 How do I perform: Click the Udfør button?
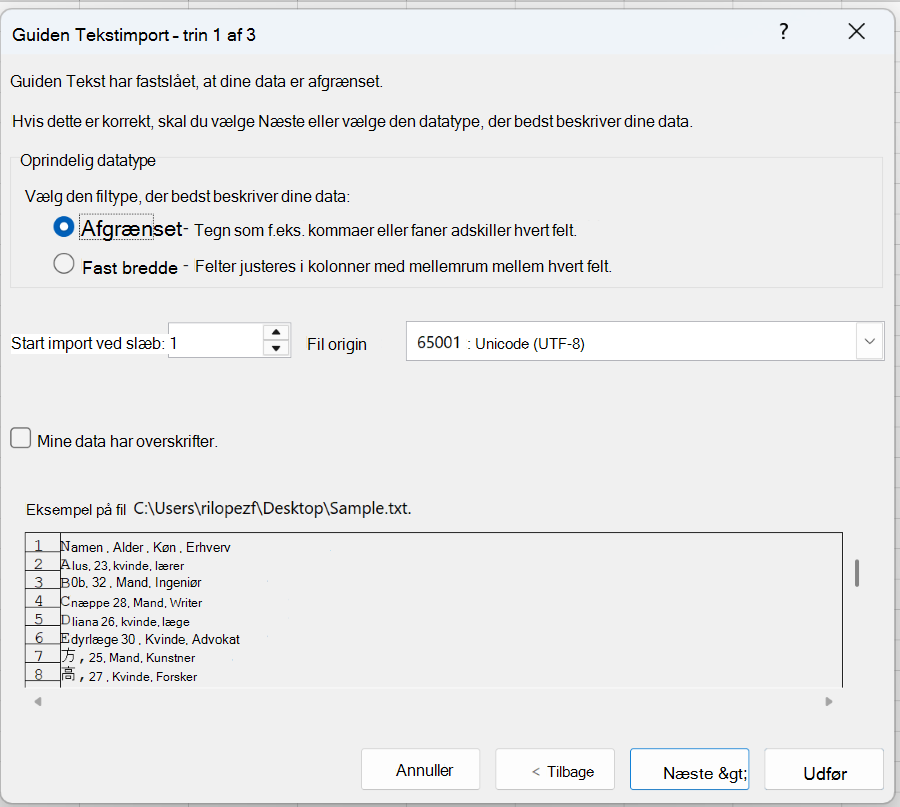click(824, 769)
